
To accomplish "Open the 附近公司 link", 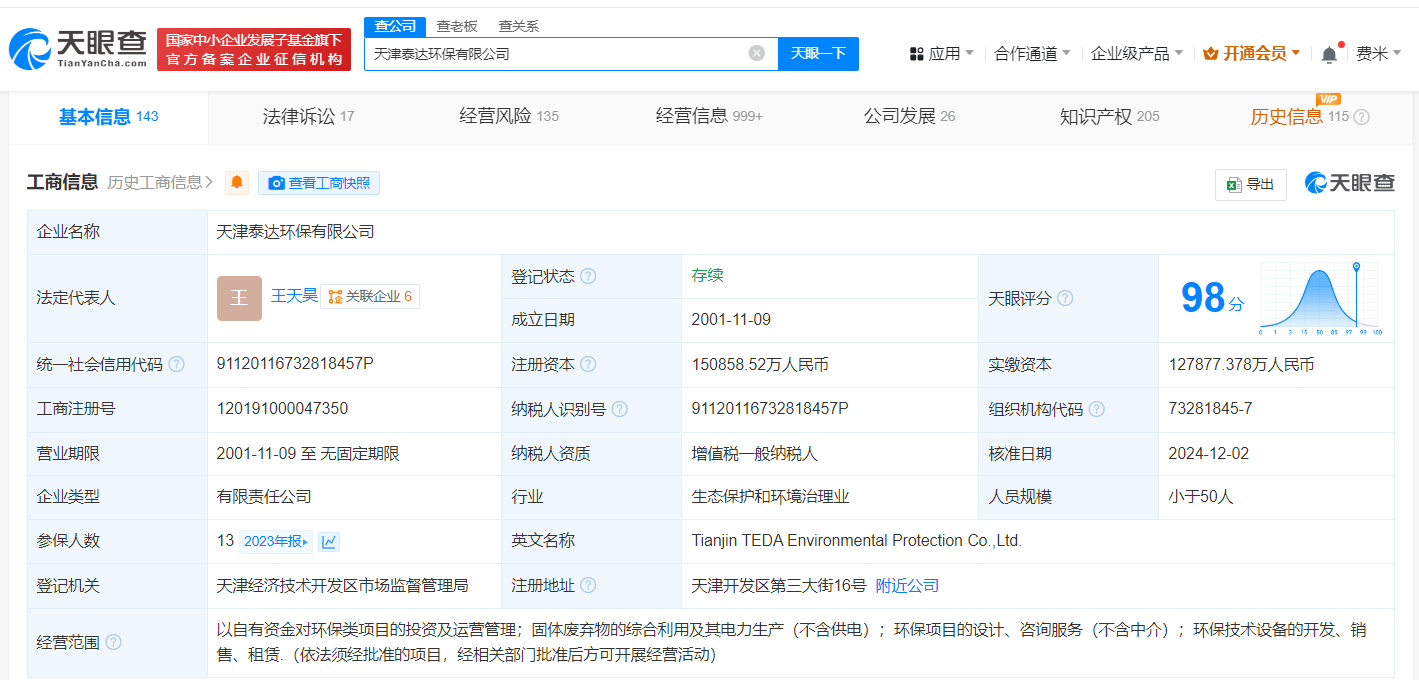I will pyautogui.click(x=907, y=586).
